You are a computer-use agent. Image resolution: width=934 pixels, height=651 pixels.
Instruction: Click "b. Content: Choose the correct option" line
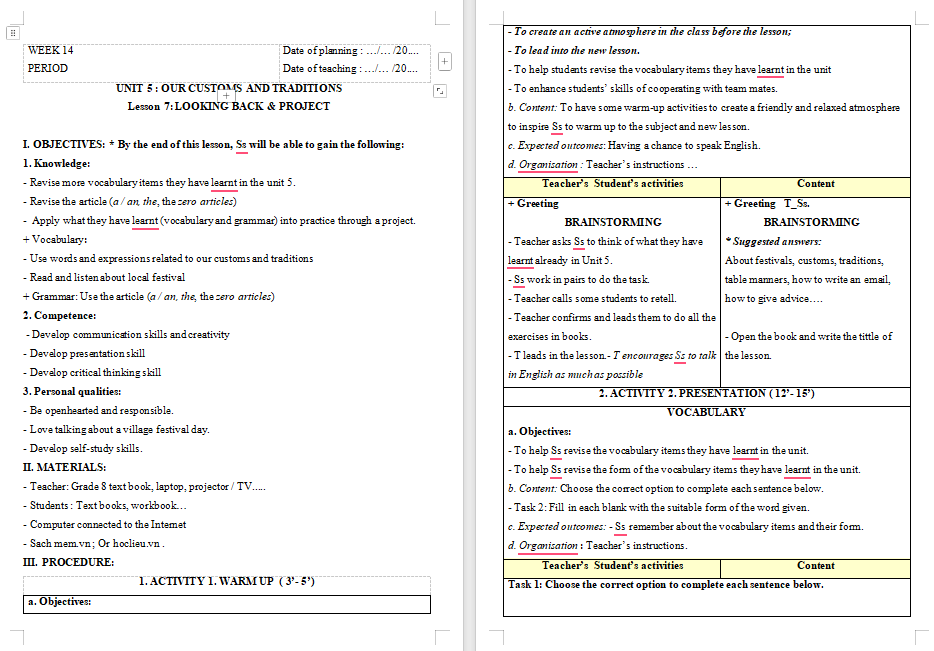pos(665,489)
